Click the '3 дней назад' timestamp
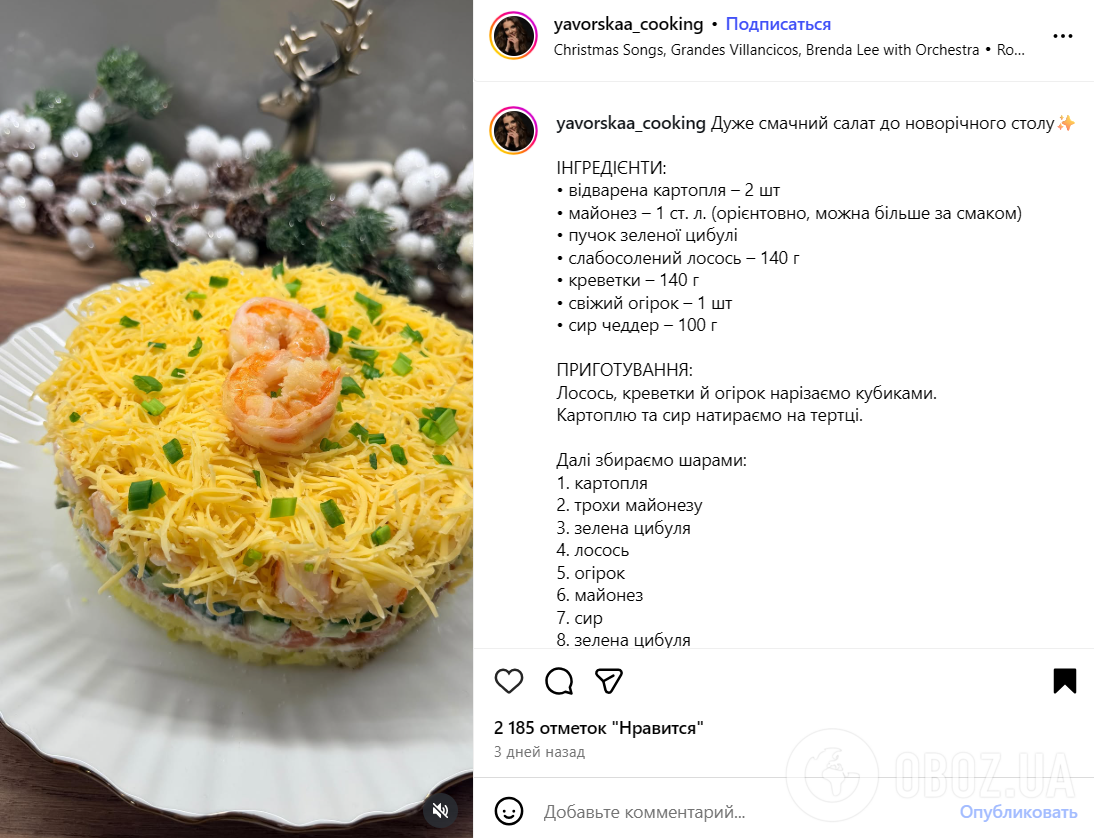Viewport: 1094px width, 838px height. [539, 752]
